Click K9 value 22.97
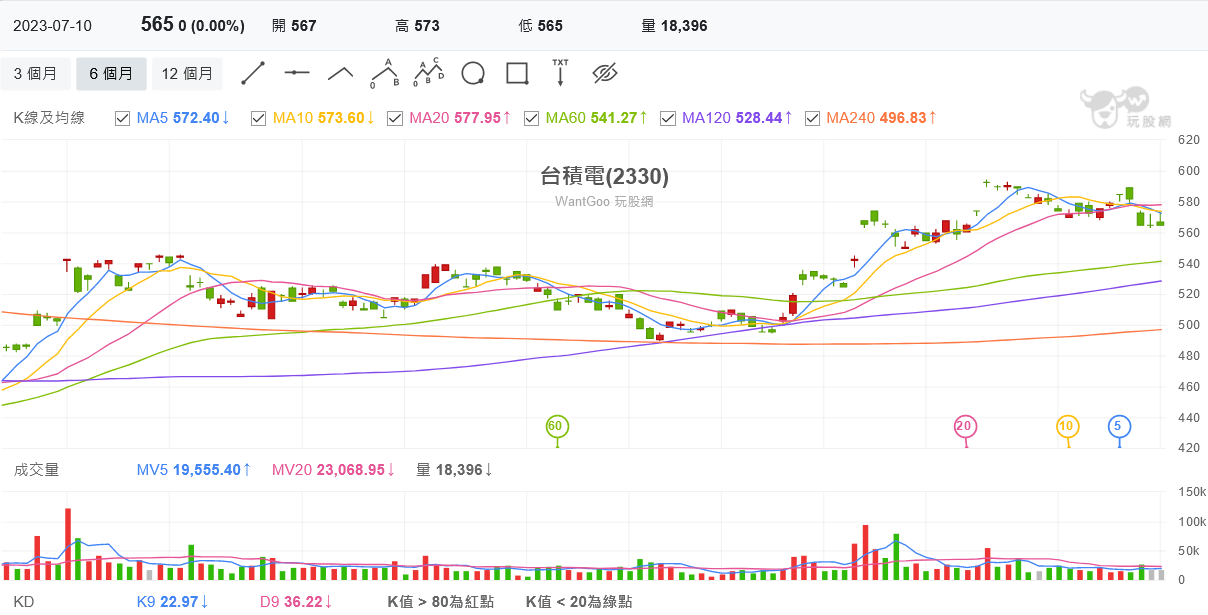This screenshot has height=615, width=1208. tap(179, 602)
